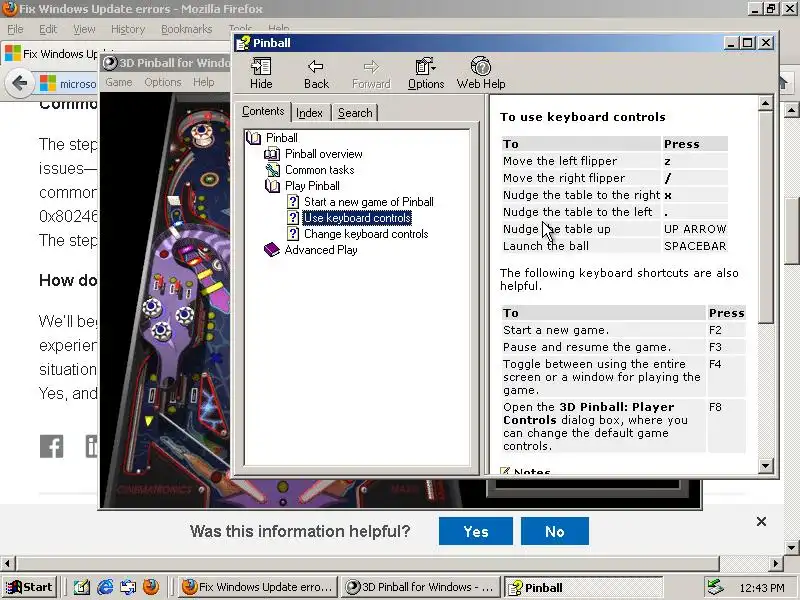Open the Help menu in 3D Pinball

coord(204,82)
